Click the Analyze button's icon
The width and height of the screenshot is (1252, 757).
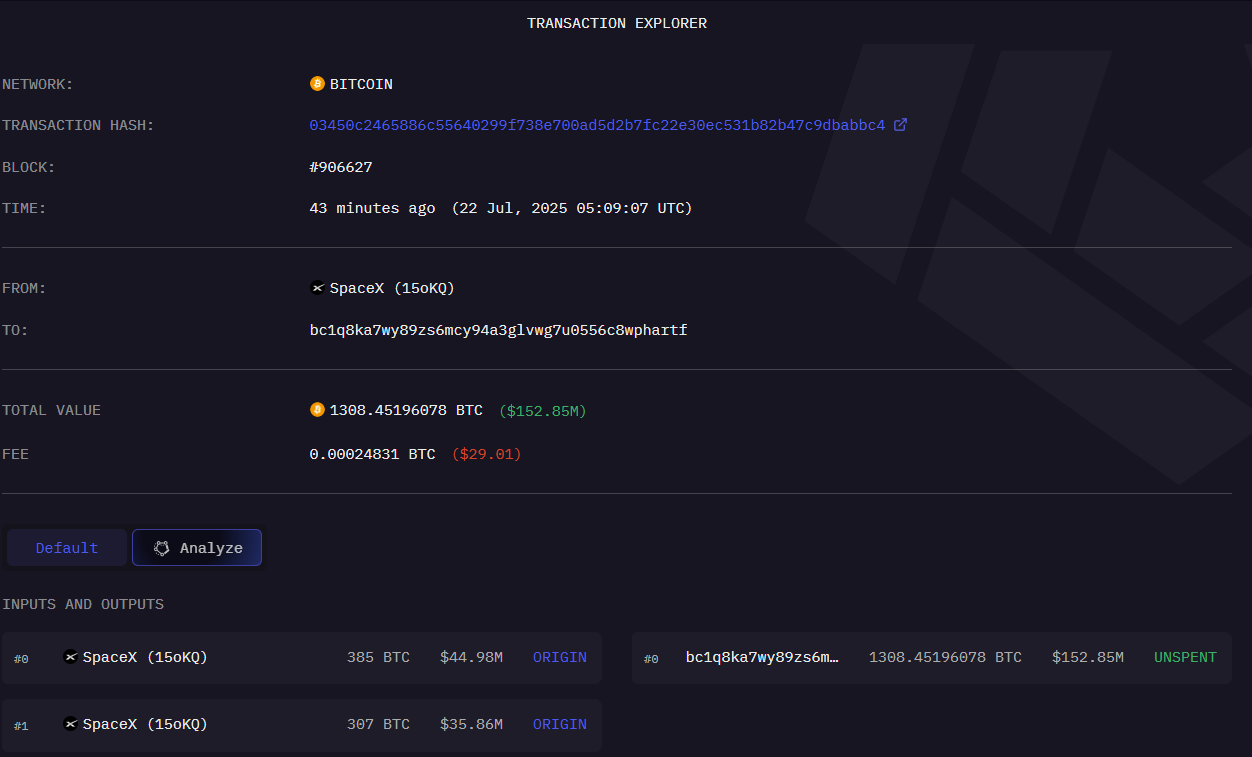click(x=162, y=548)
